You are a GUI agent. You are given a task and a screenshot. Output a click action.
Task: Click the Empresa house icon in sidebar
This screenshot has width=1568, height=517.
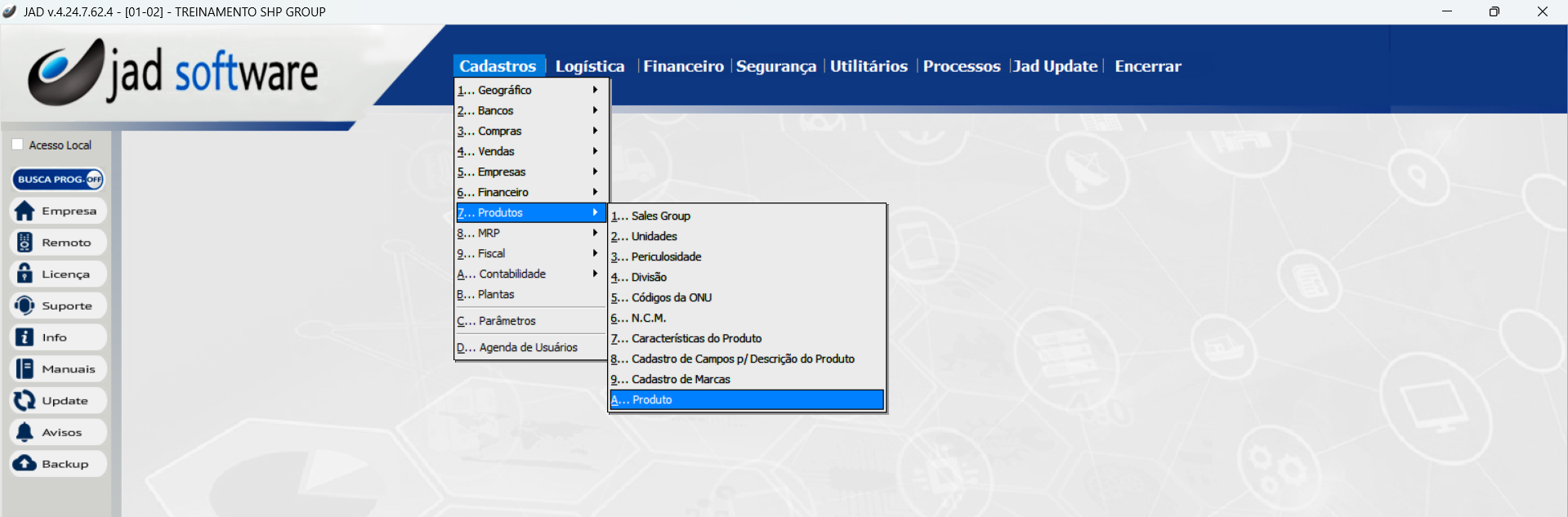pyautogui.click(x=25, y=211)
